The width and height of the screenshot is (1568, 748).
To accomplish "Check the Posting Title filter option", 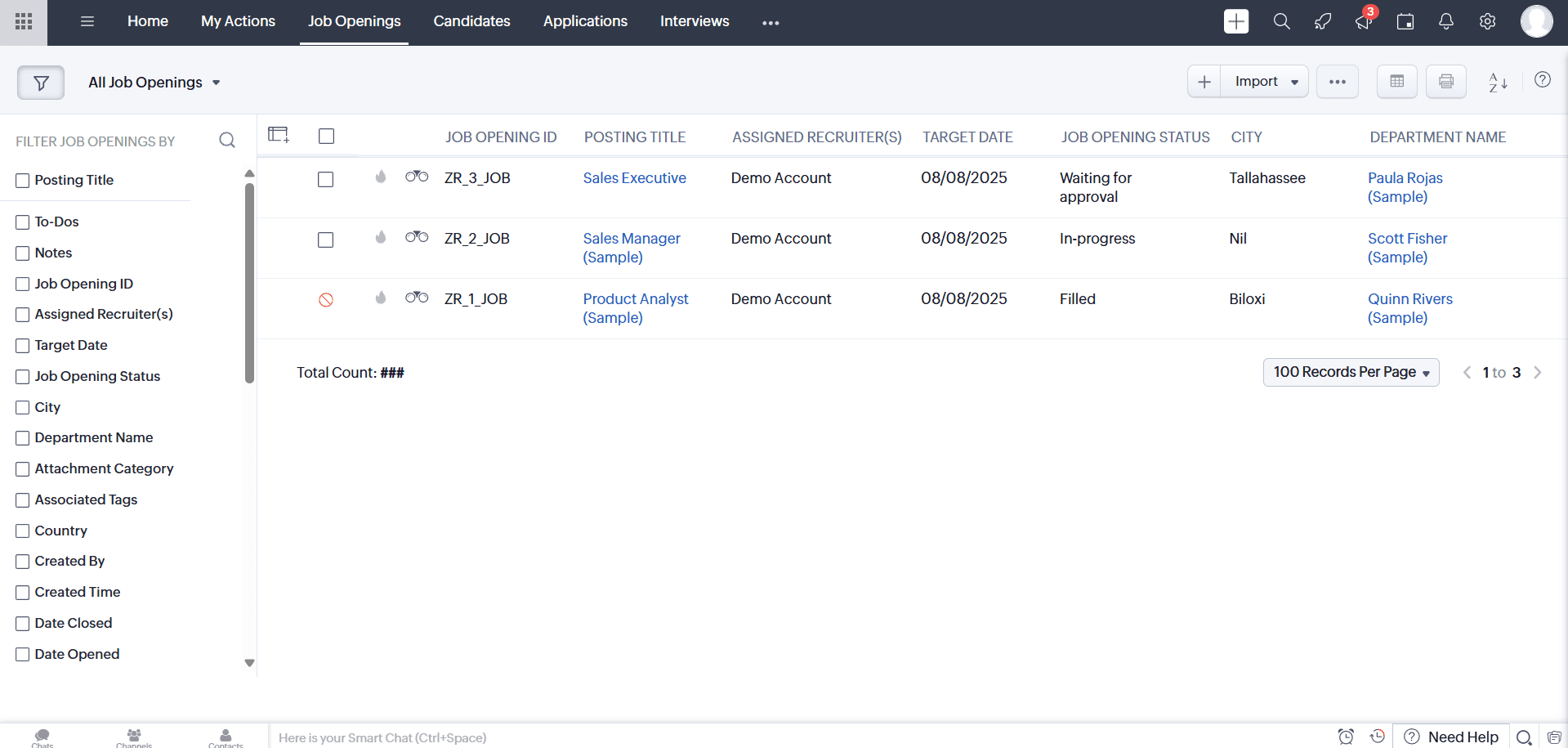I will (x=22, y=180).
